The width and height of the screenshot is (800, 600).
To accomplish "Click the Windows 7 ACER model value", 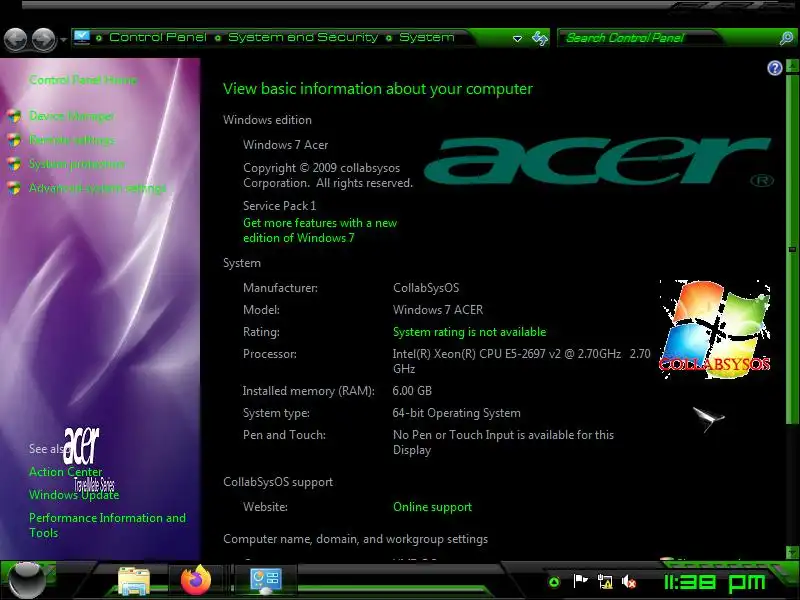I will [438, 310].
